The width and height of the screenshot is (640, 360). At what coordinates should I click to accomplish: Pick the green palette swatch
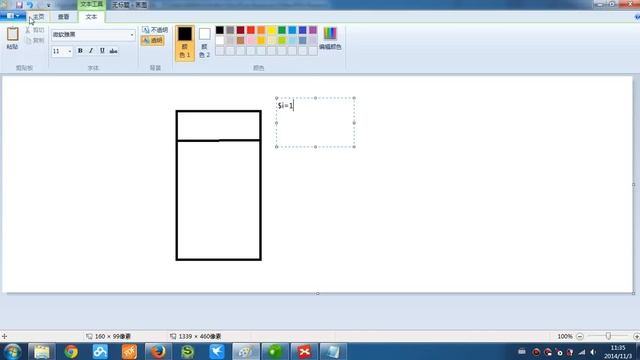(x=282, y=30)
